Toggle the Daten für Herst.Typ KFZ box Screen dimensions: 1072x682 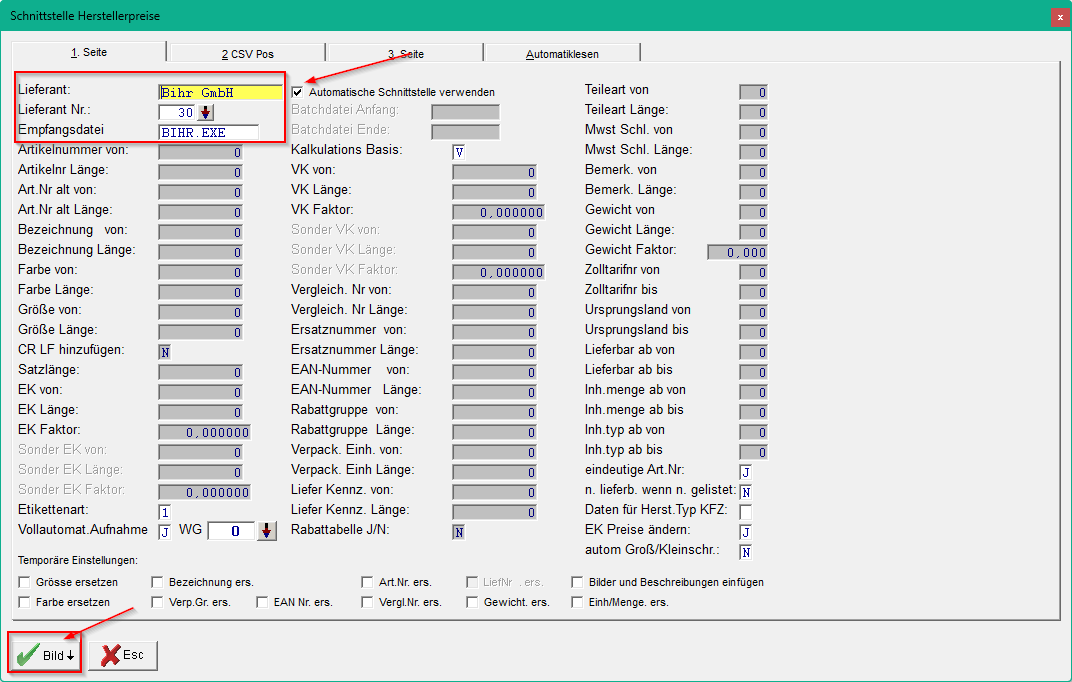[746, 512]
